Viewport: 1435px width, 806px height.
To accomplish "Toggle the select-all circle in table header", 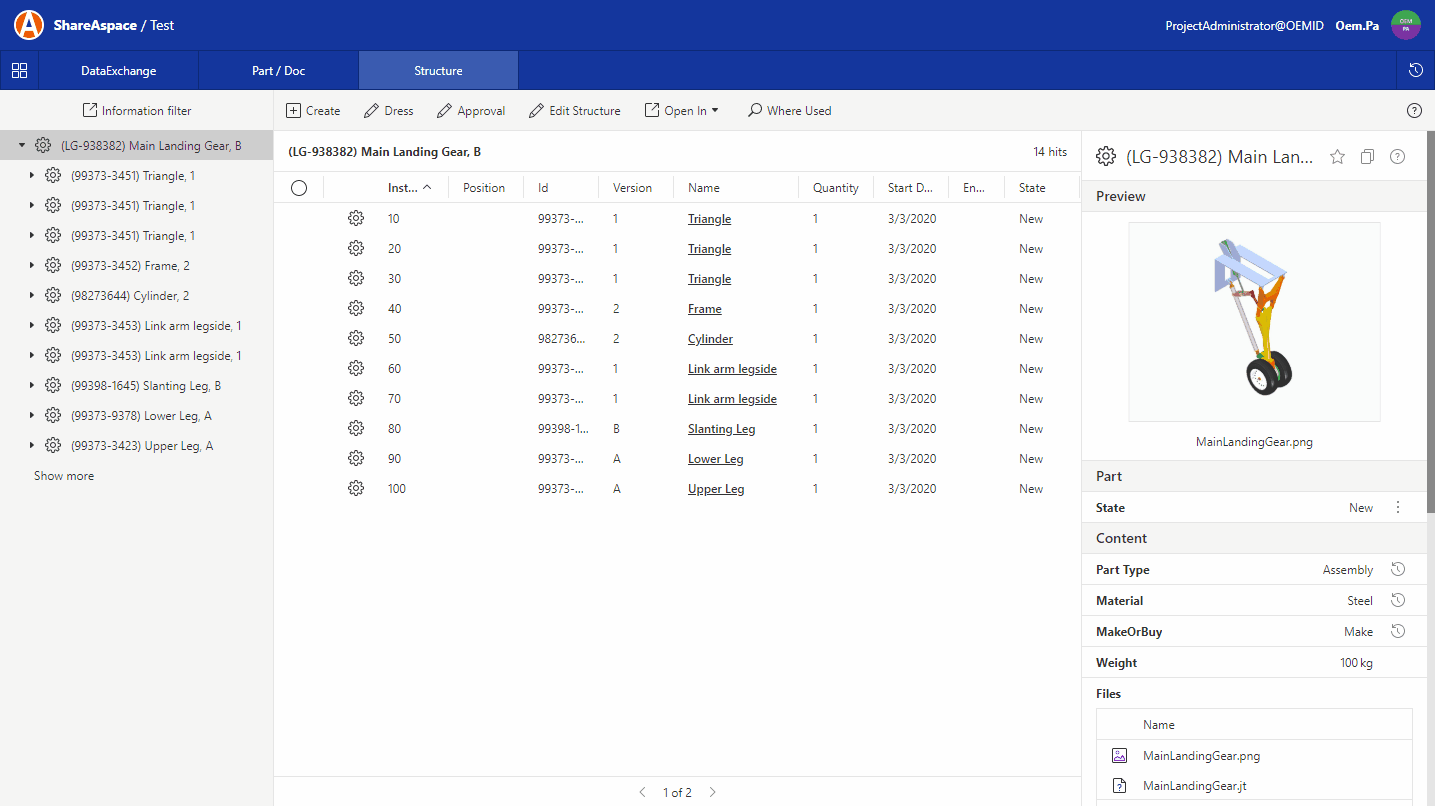I will coord(298,187).
